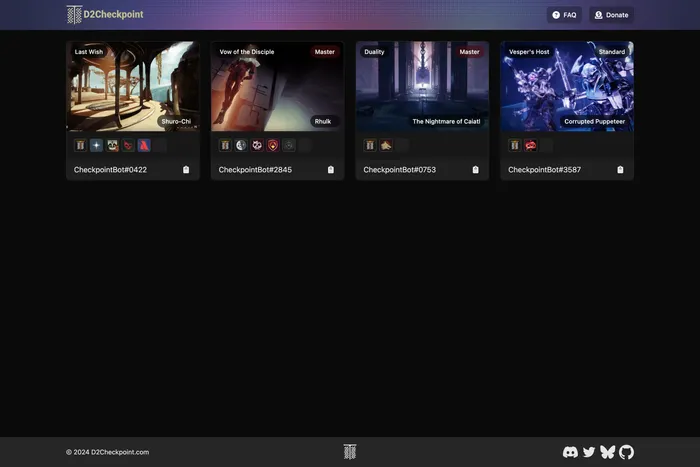Image resolution: width=700 pixels, height=467 pixels.
Task: Open the Discord link in footer
Action: pos(570,452)
